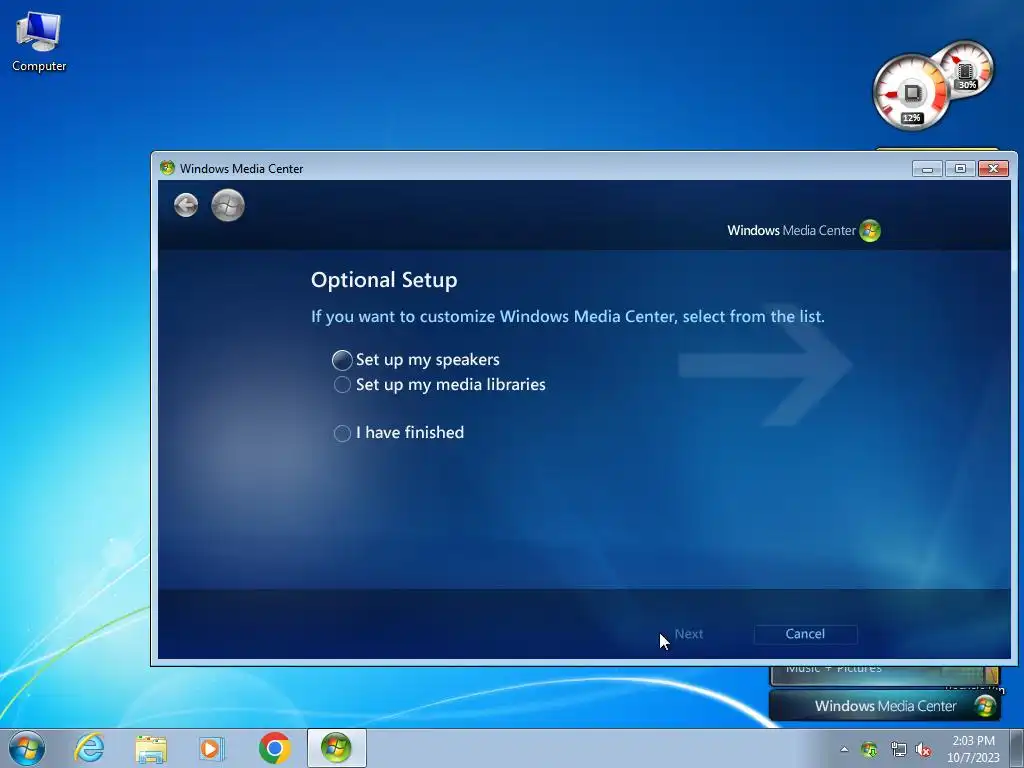Click Windows Media Center title bar icon
The height and width of the screenshot is (768, 1024).
point(167,168)
